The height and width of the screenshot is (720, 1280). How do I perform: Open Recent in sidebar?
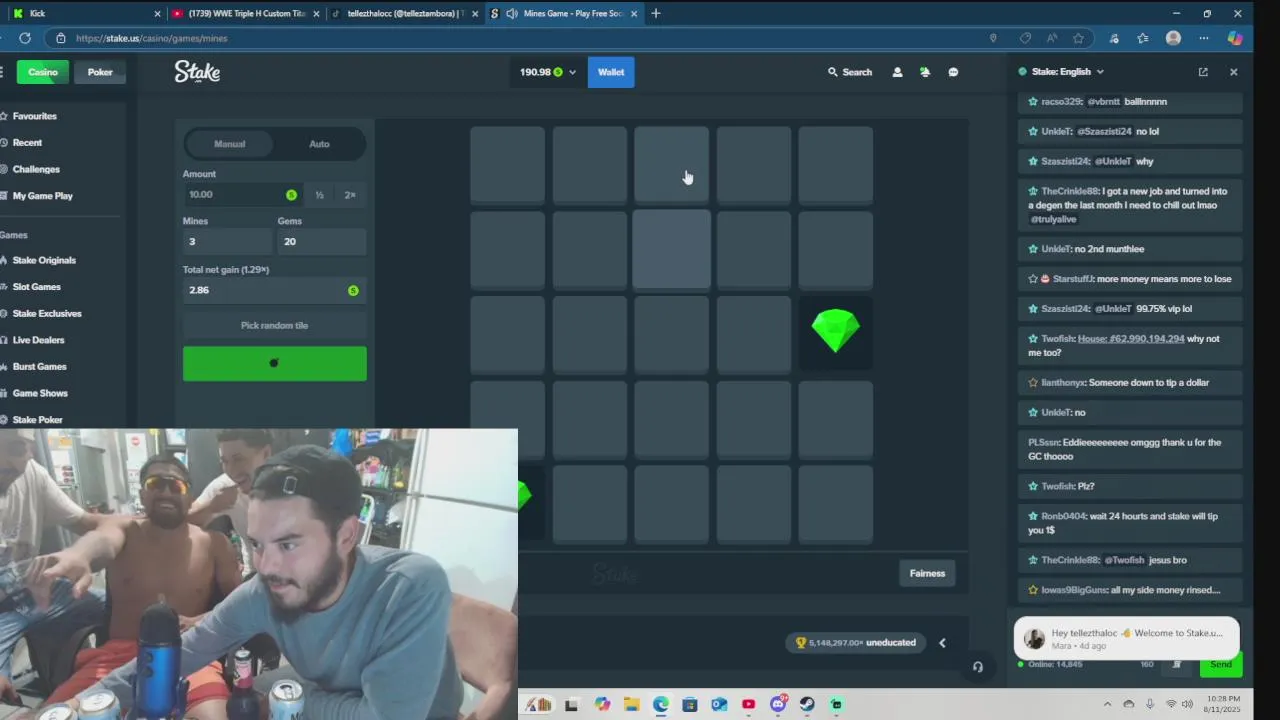(27, 143)
